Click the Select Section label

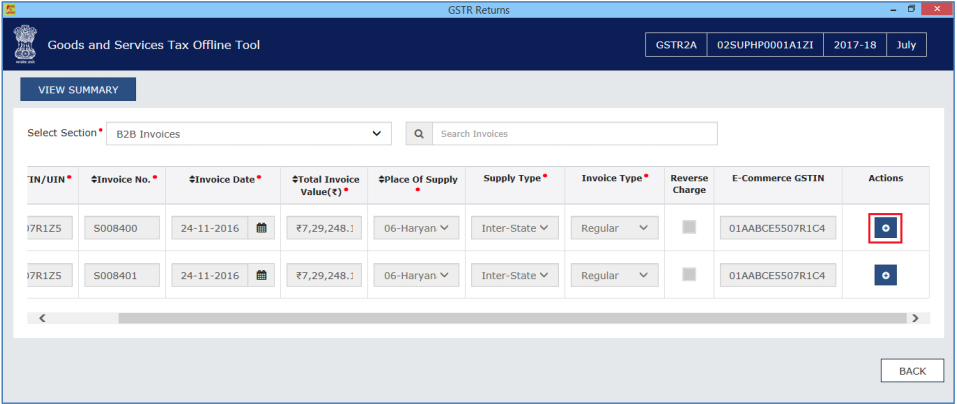(x=62, y=132)
